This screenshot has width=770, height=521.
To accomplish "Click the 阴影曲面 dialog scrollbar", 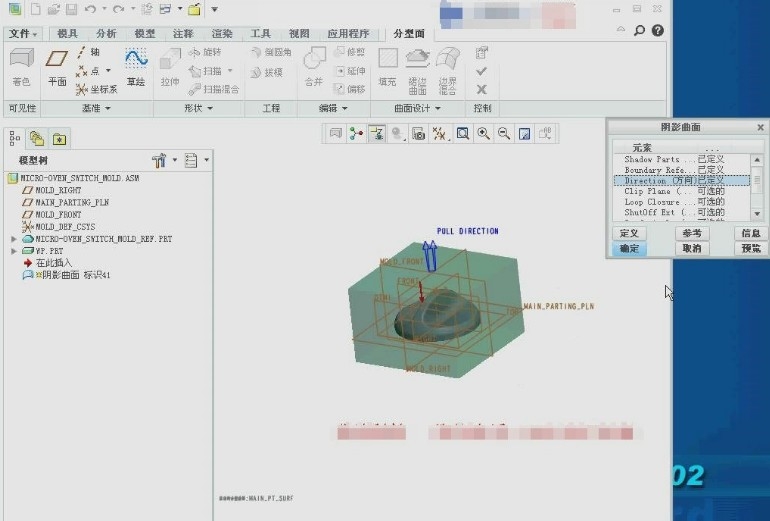I will click(x=757, y=187).
